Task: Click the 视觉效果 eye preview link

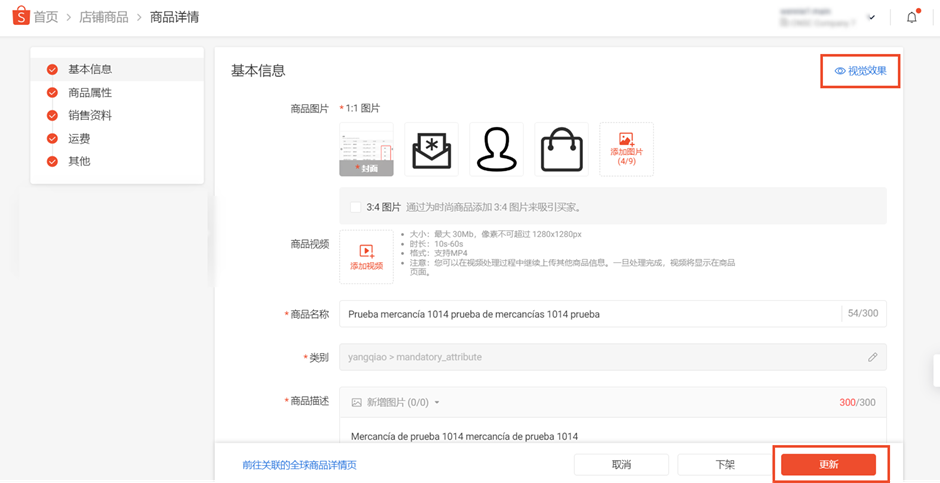Action: 860,71
